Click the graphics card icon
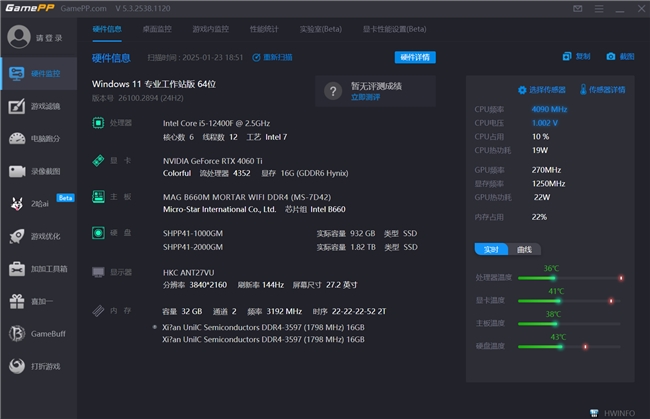This screenshot has height=419, width=650. pyautogui.click(x=98, y=160)
